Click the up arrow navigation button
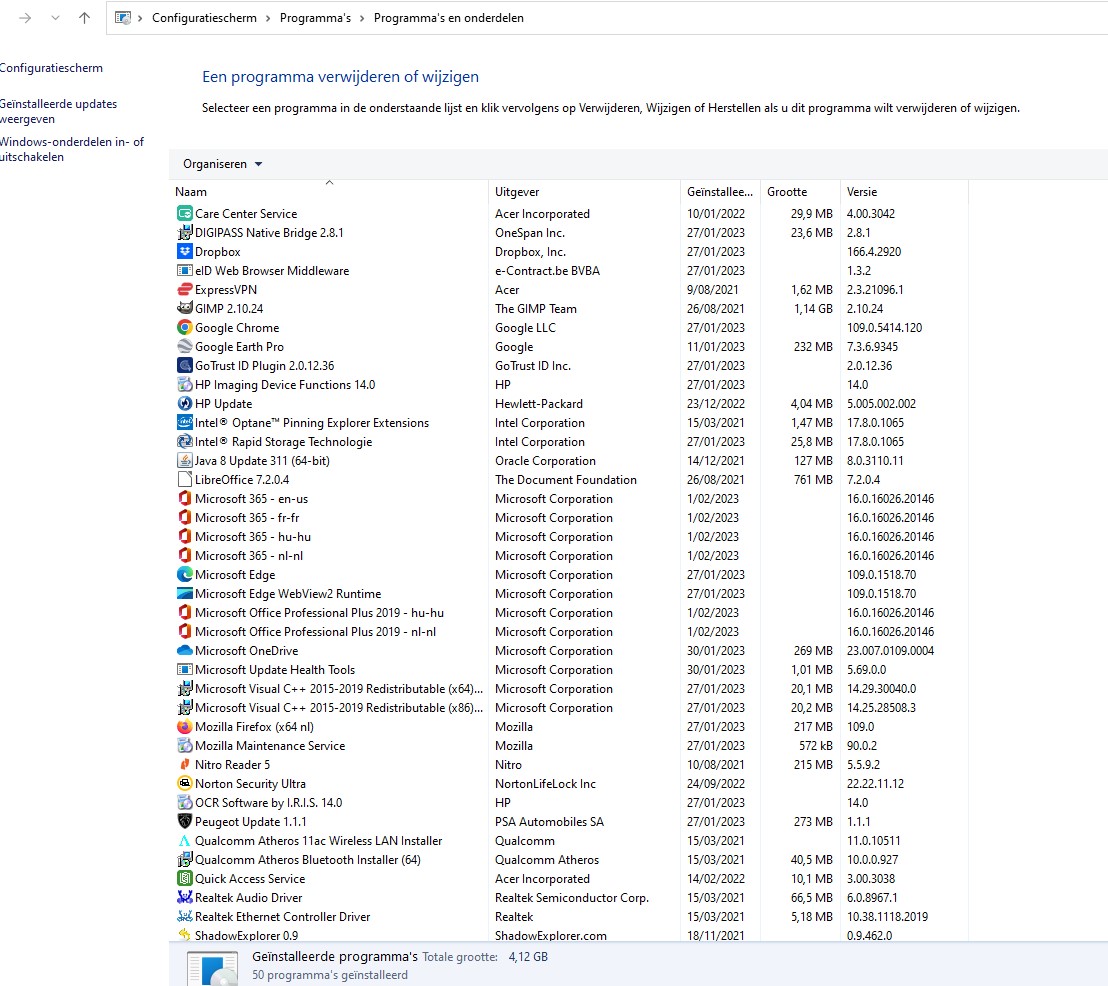The width and height of the screenshot is (1108, 986). pyautogui.click(x=84, y=18)
